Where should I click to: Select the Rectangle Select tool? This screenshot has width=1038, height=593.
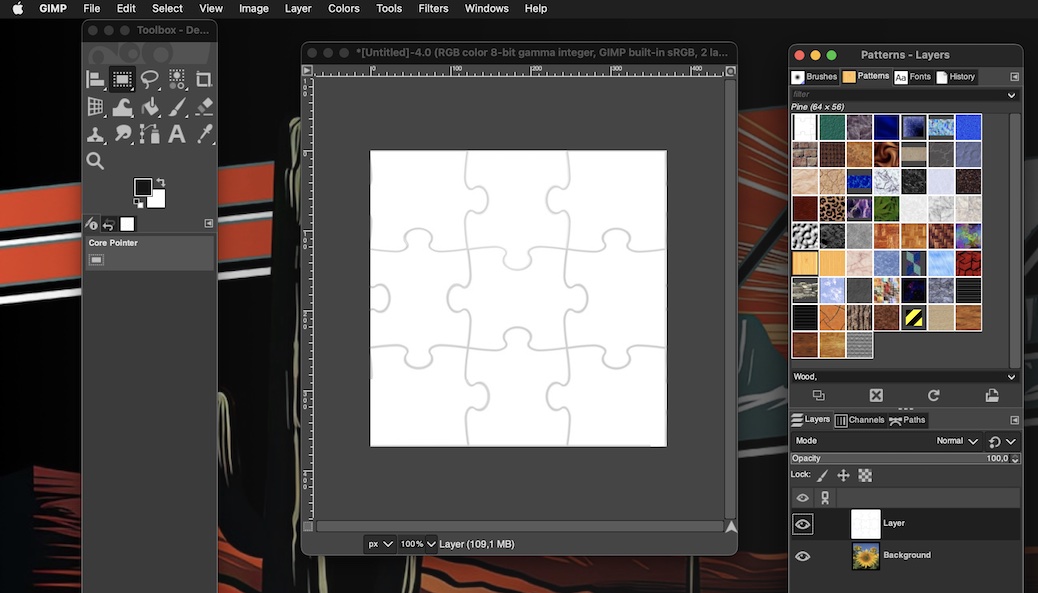(x=122, y=79)
